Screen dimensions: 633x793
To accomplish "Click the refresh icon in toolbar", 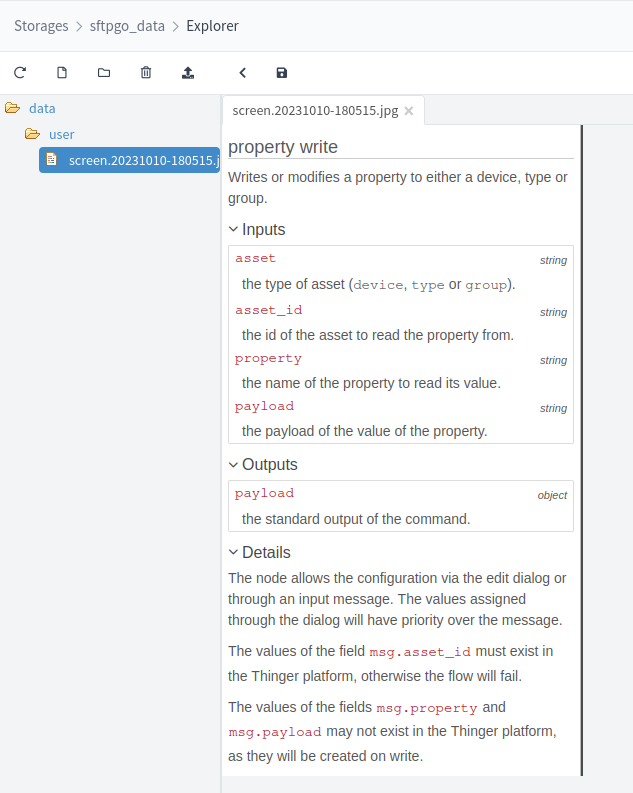I will 19,73.
